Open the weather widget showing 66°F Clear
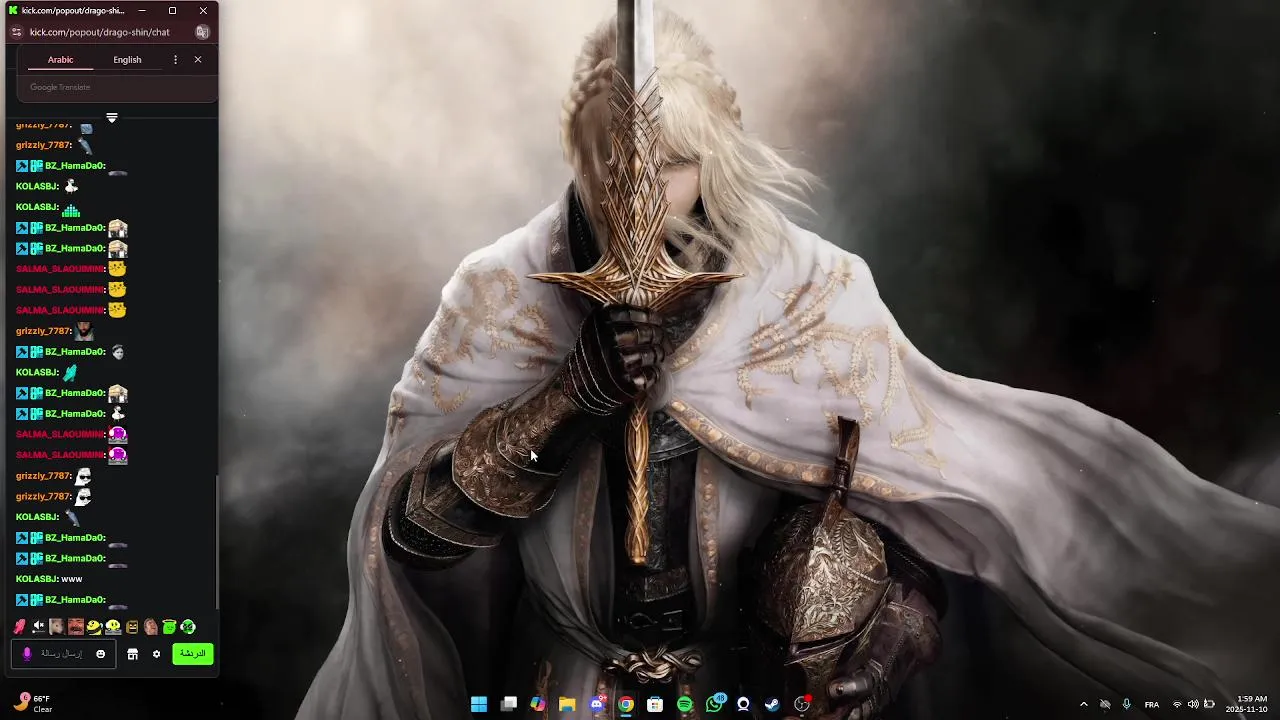This screenshot has width=1280, height=720. pyautogui.click(x=33, y=704)
